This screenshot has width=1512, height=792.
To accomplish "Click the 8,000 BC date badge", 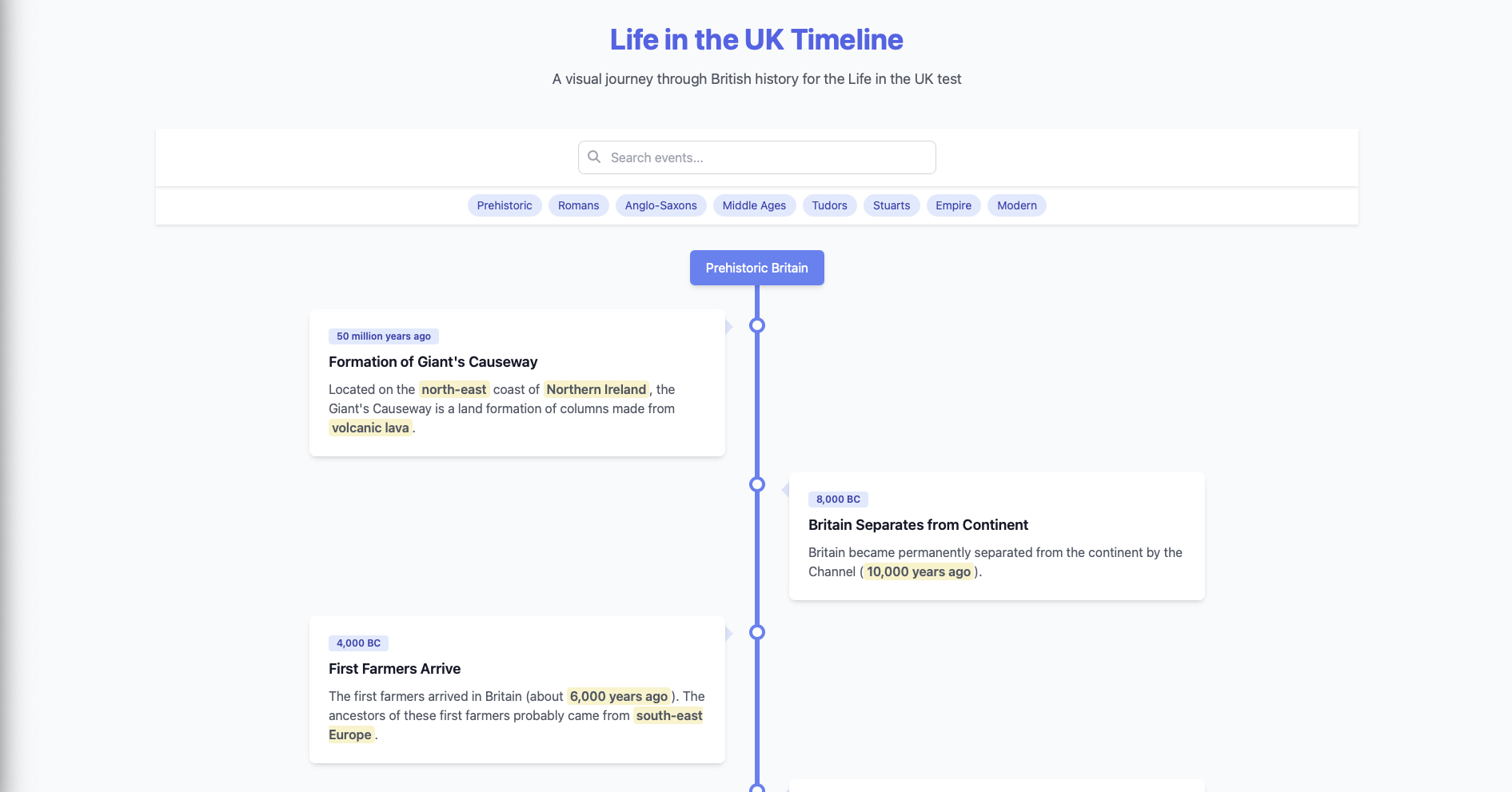I will pyautogui.click(x=836, y=499).
